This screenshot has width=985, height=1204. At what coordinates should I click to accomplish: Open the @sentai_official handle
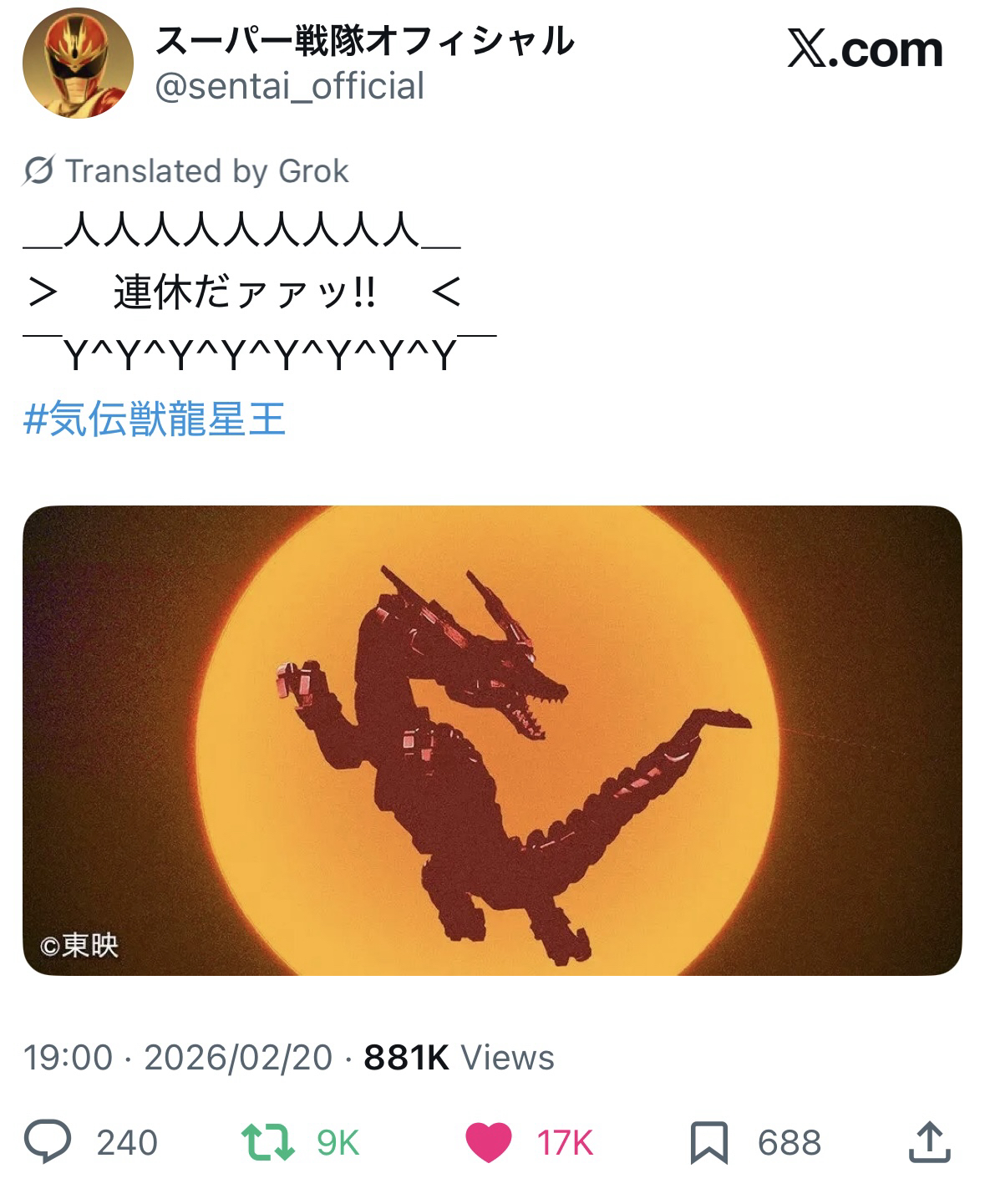pos(290,86)
